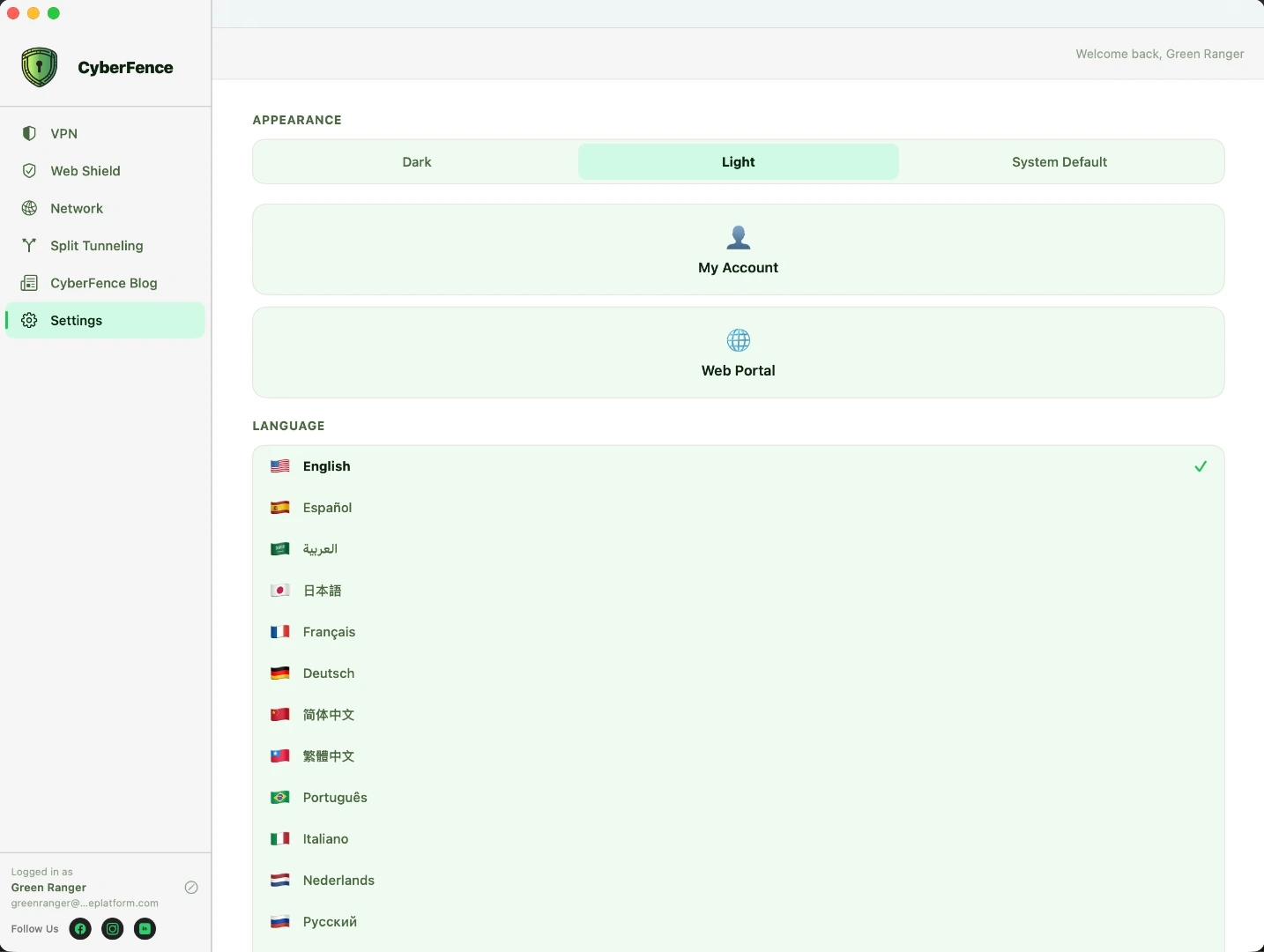Image resolution: width=1264 pixels, height=952 pixels.
Task: Open the Network section in sidebar
Action: 105,208
